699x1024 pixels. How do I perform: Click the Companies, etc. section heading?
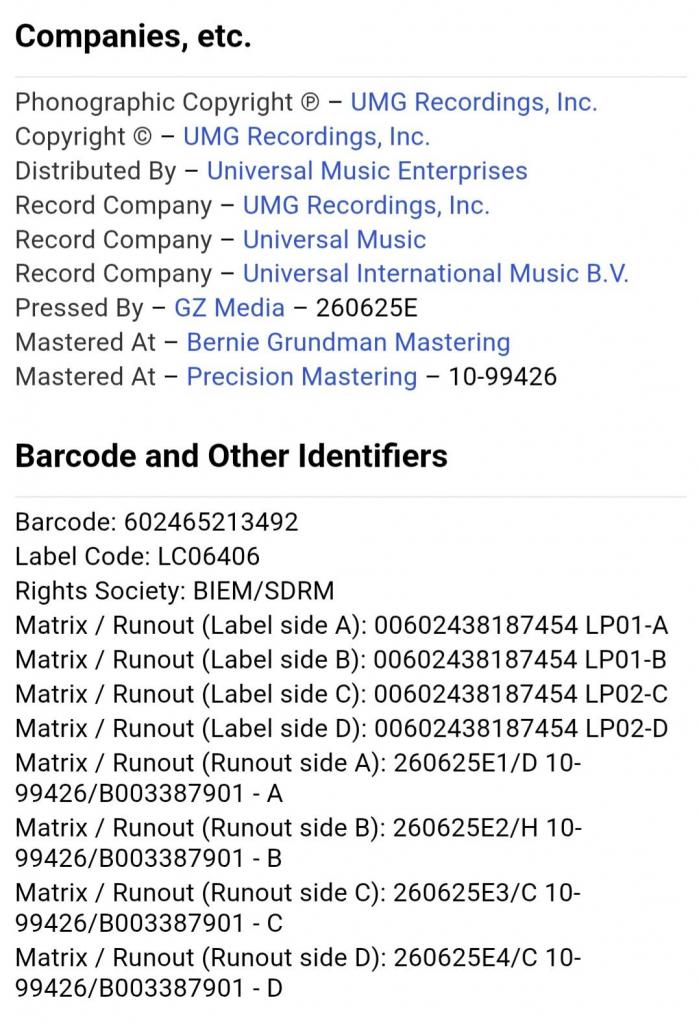(133, 37)
